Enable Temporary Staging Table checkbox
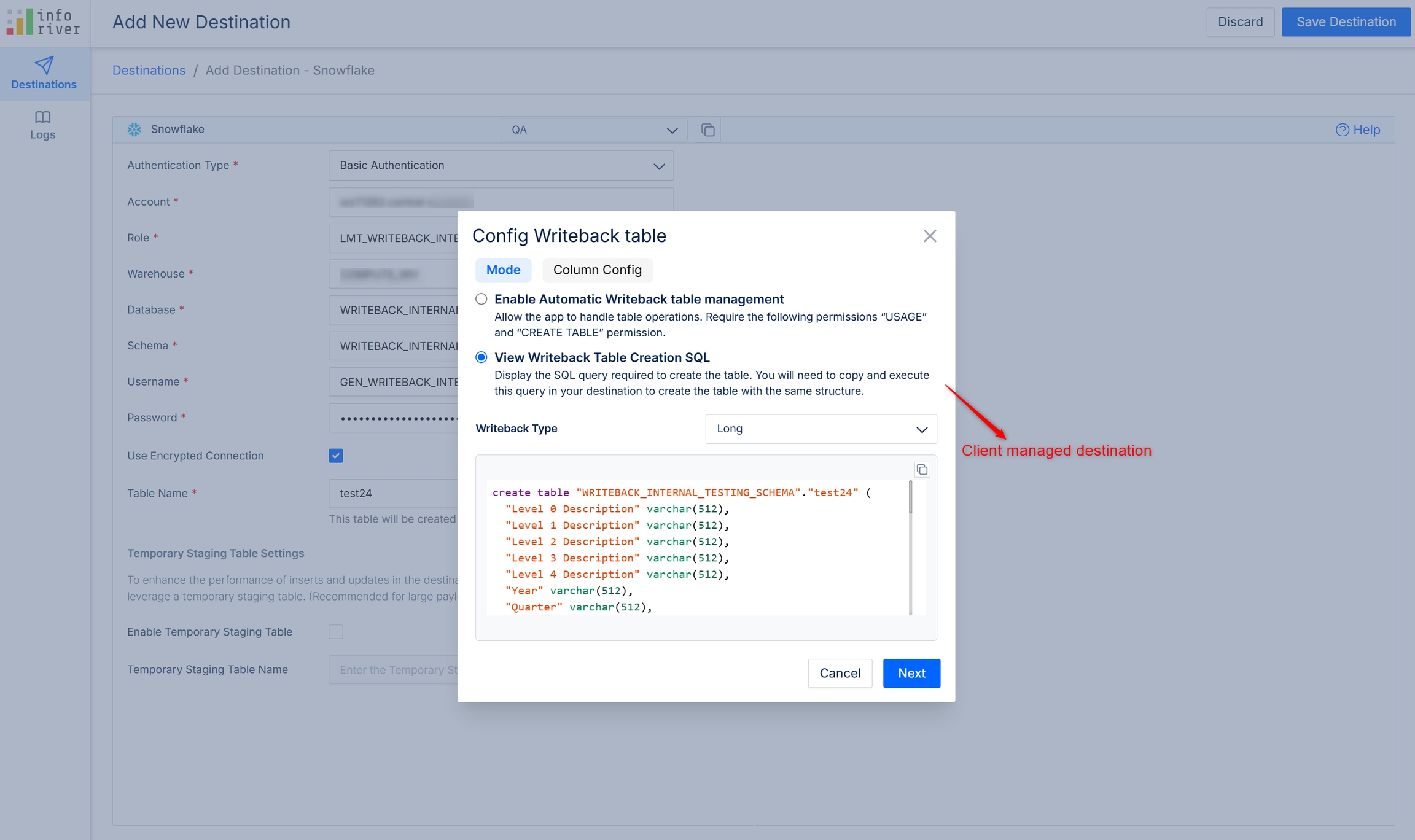The width and height of the screenshot is (1415, 840). point(336,632)
